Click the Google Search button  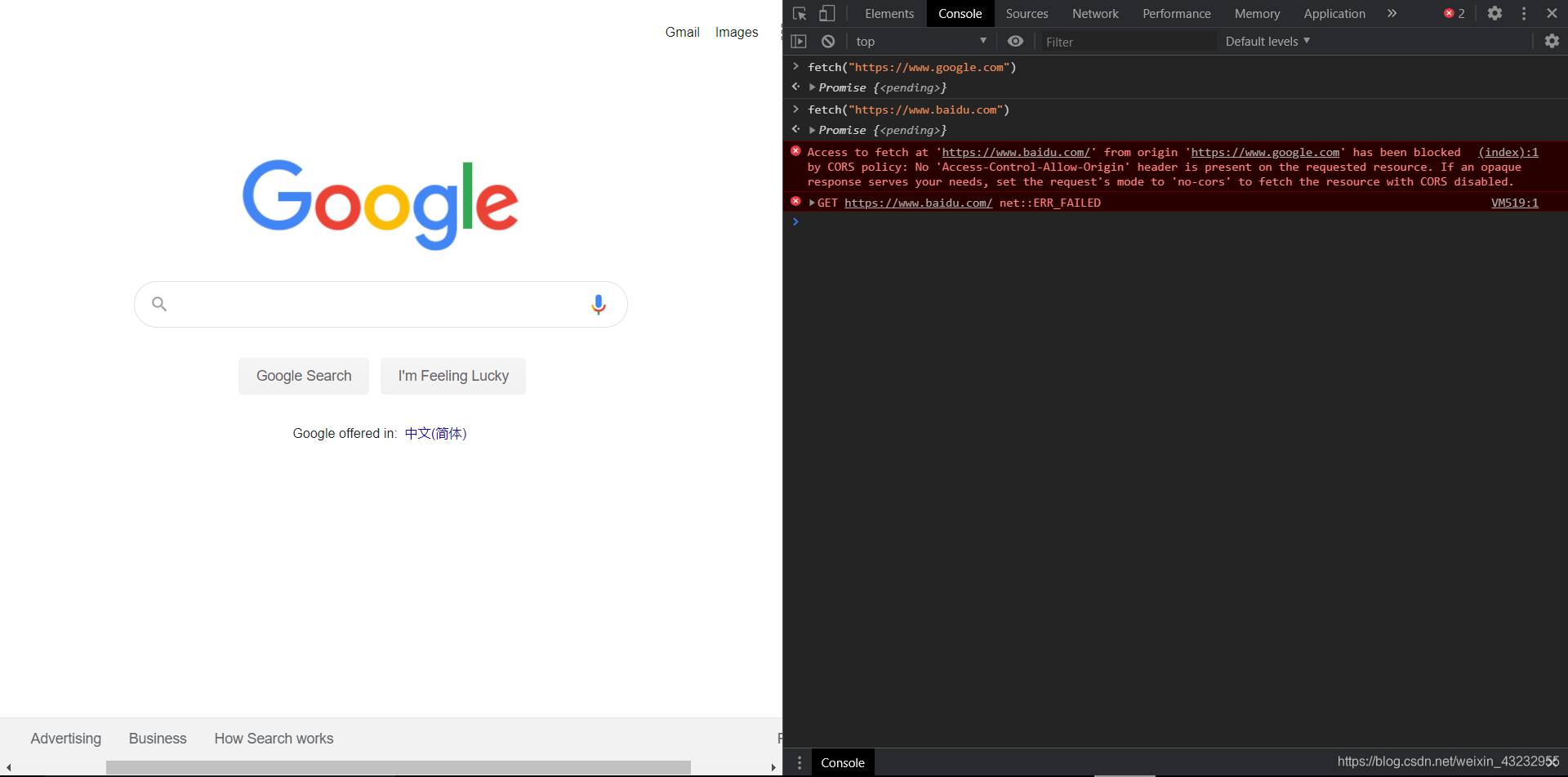(x=304, y=376)
